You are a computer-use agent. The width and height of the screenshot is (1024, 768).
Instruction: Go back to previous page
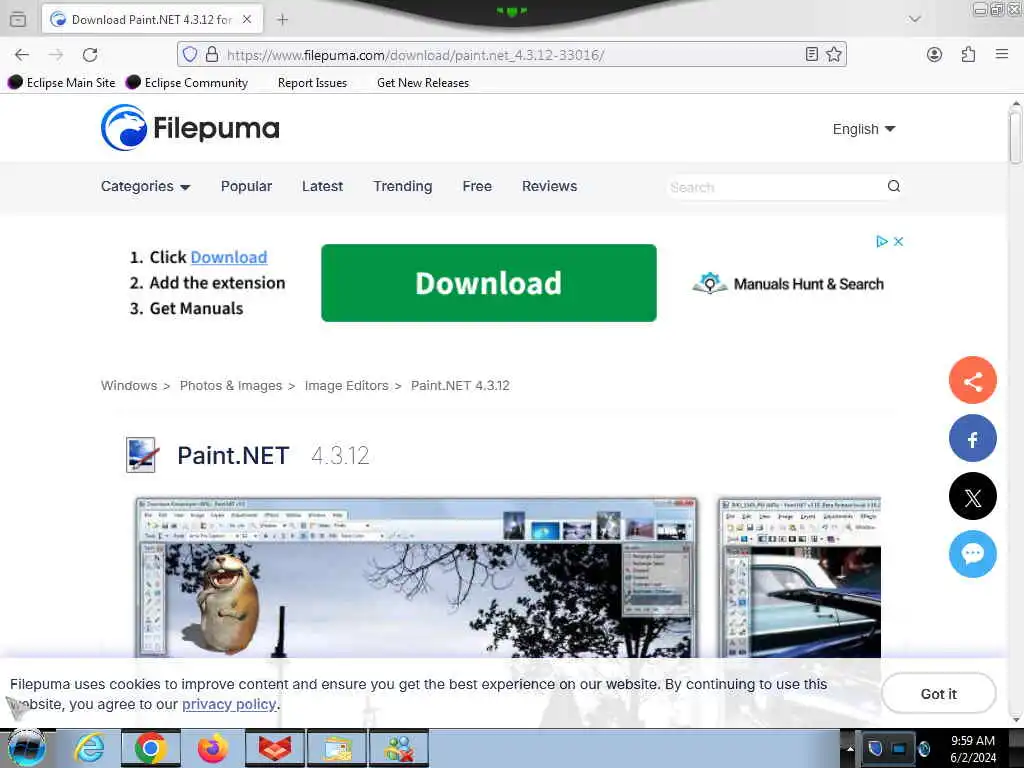coord(22,55)
